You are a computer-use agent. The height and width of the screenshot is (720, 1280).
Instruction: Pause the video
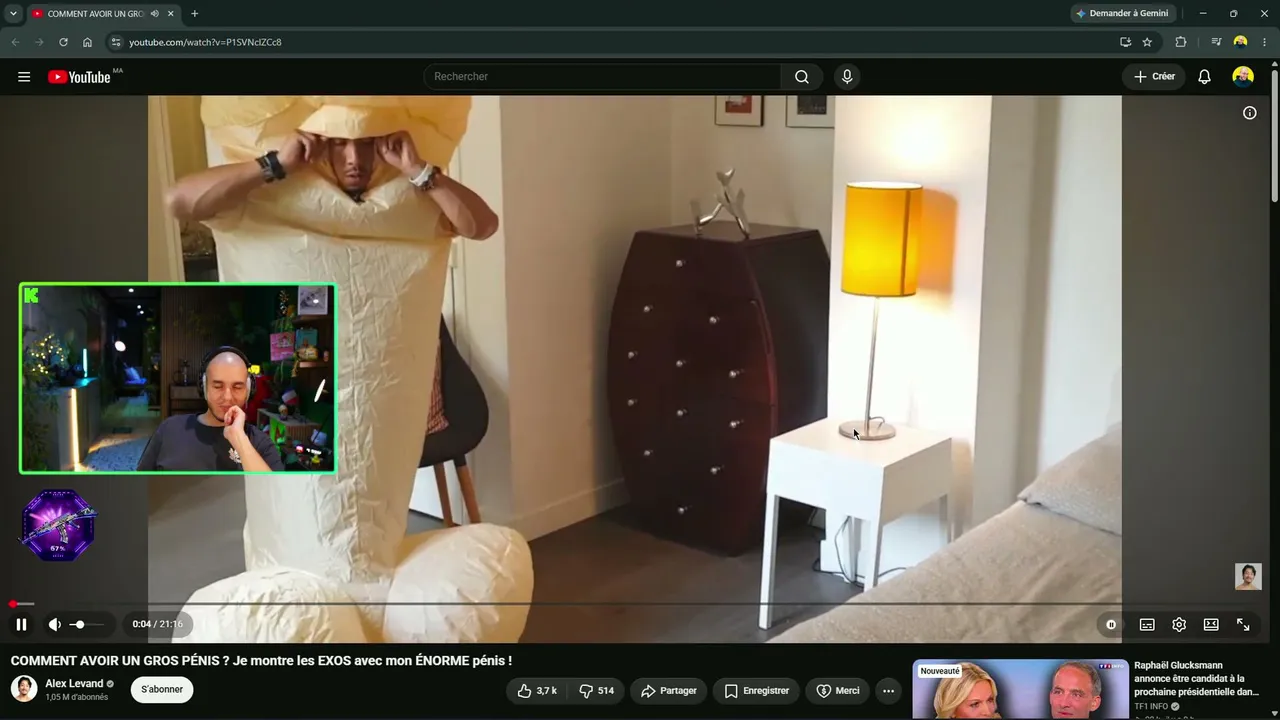[21, 624]
